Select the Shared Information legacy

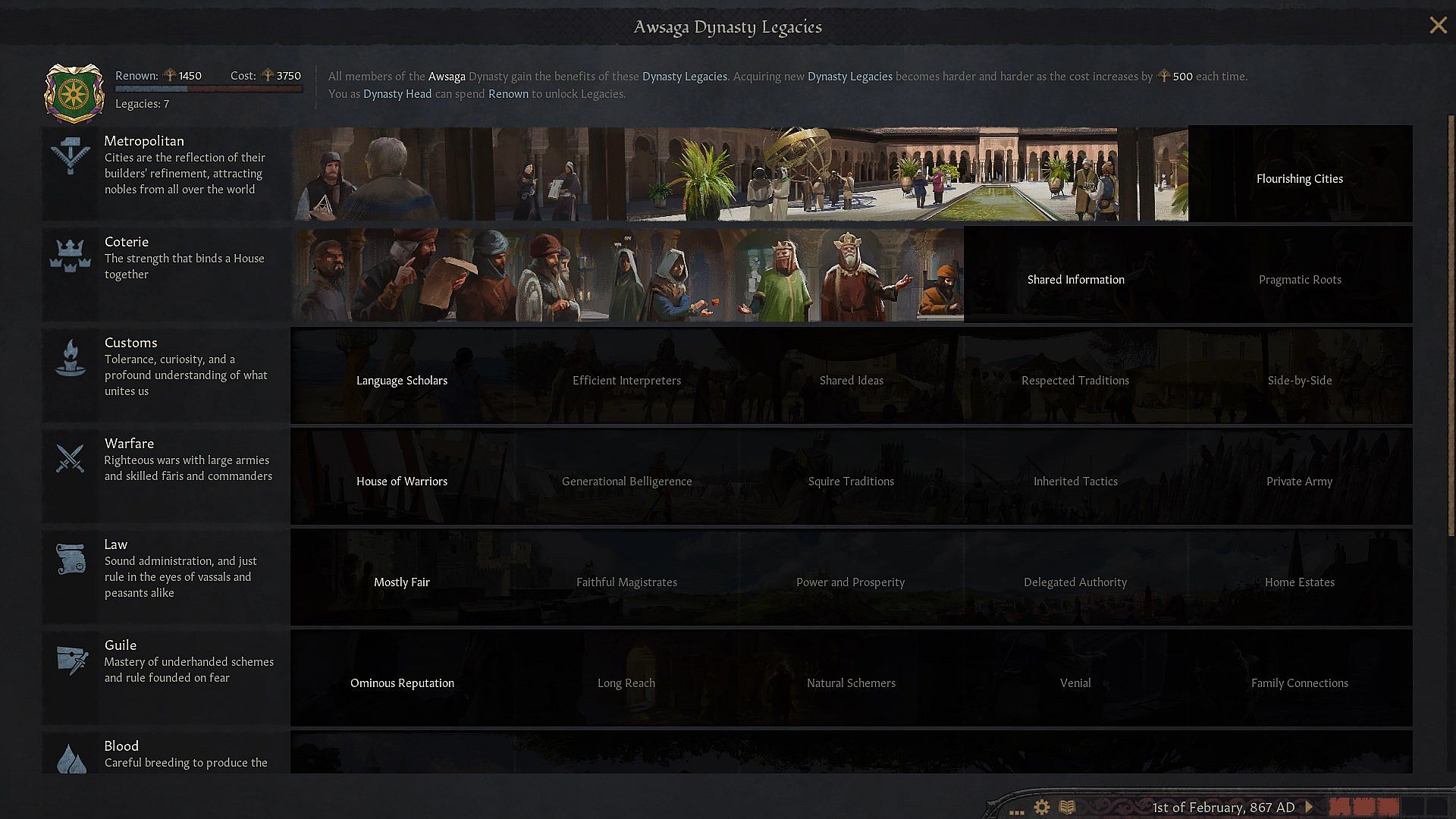point(1075,280)
